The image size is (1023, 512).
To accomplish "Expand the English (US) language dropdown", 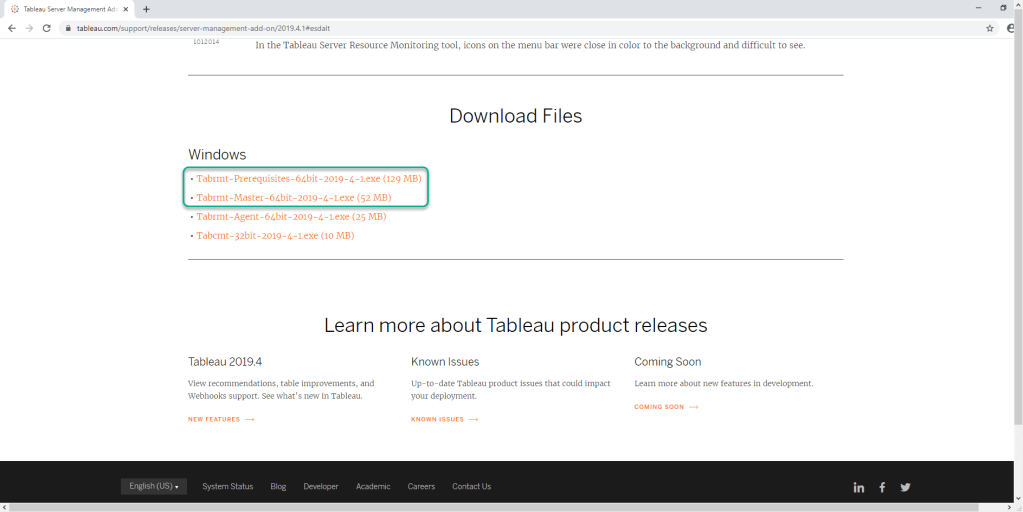I will [x=154, y=486].
